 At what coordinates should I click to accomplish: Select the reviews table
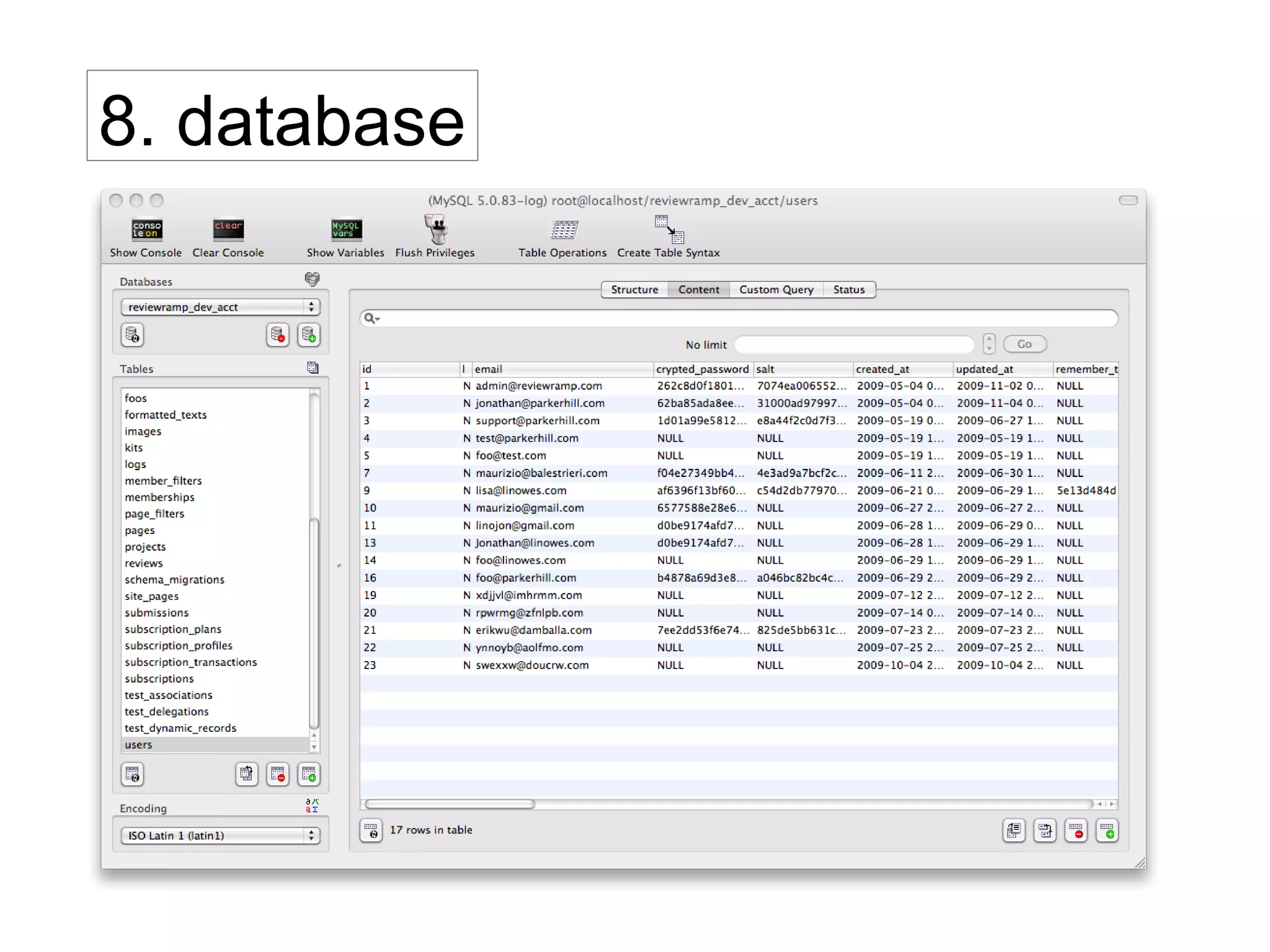tap(215, 563)
